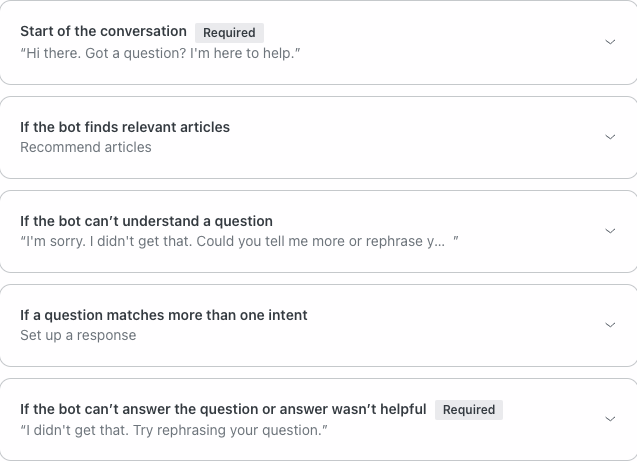Select 'If the bot finds relevant articles' title
The image size is (637, 461).
pyautogui.click(x=125, y=127)
